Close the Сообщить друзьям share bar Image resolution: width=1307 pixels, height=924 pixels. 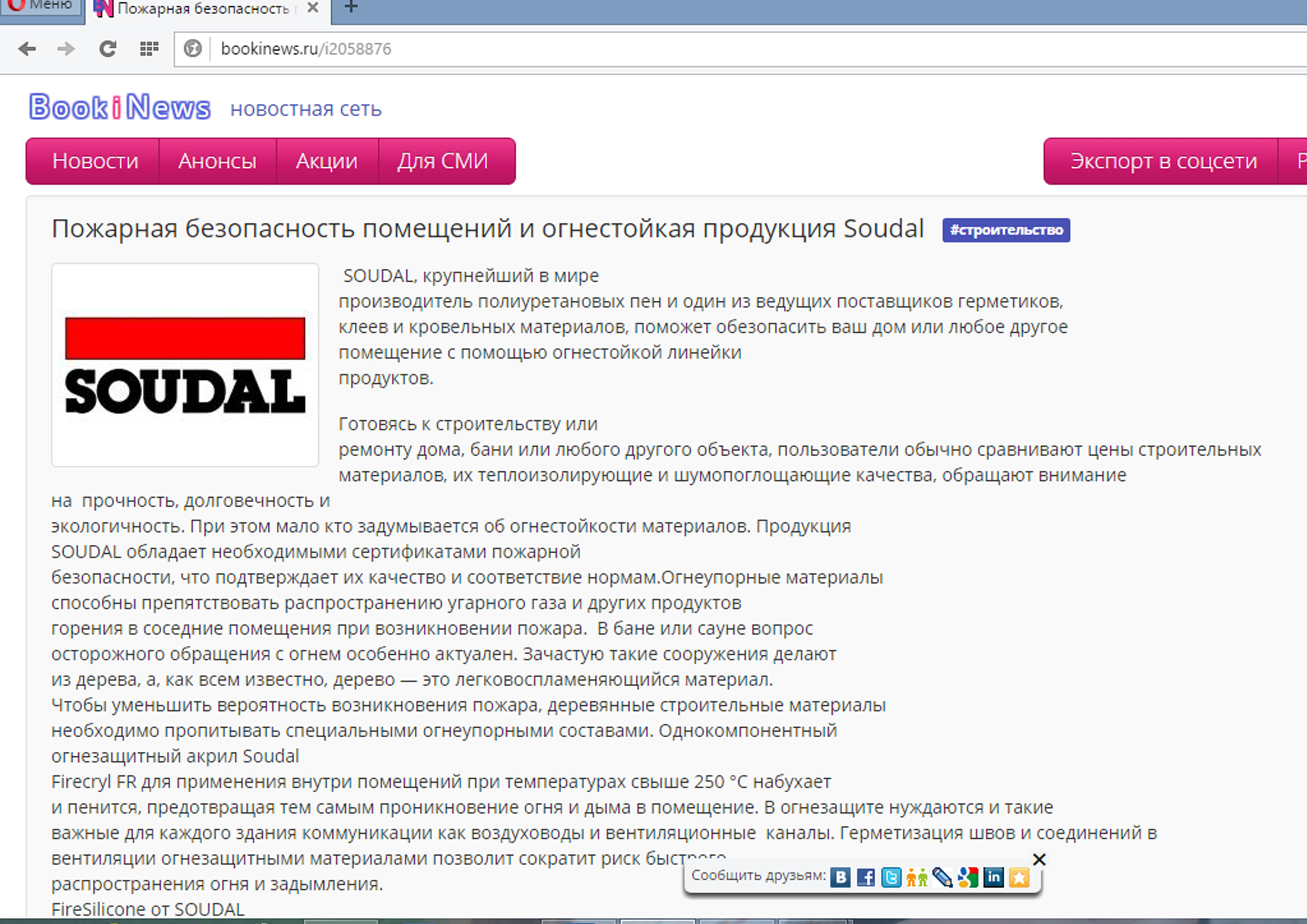tap(1039, 859)
